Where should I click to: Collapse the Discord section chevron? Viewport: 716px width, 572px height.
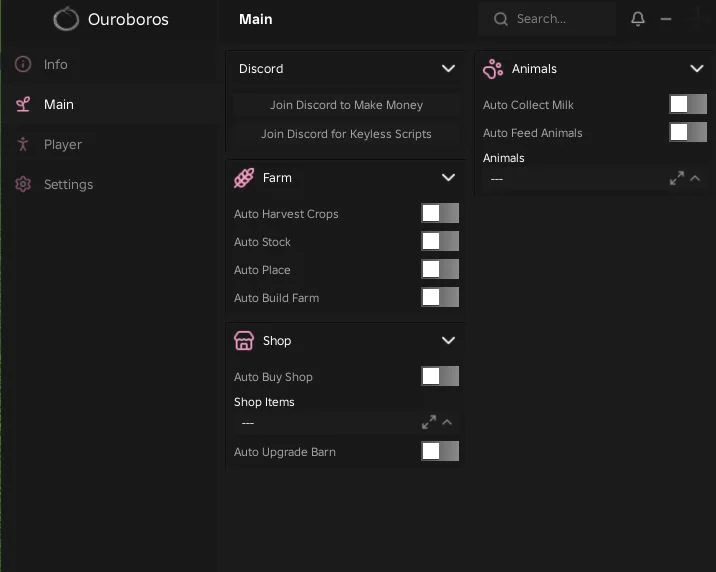pyautogui.click(x=448, y=68)
